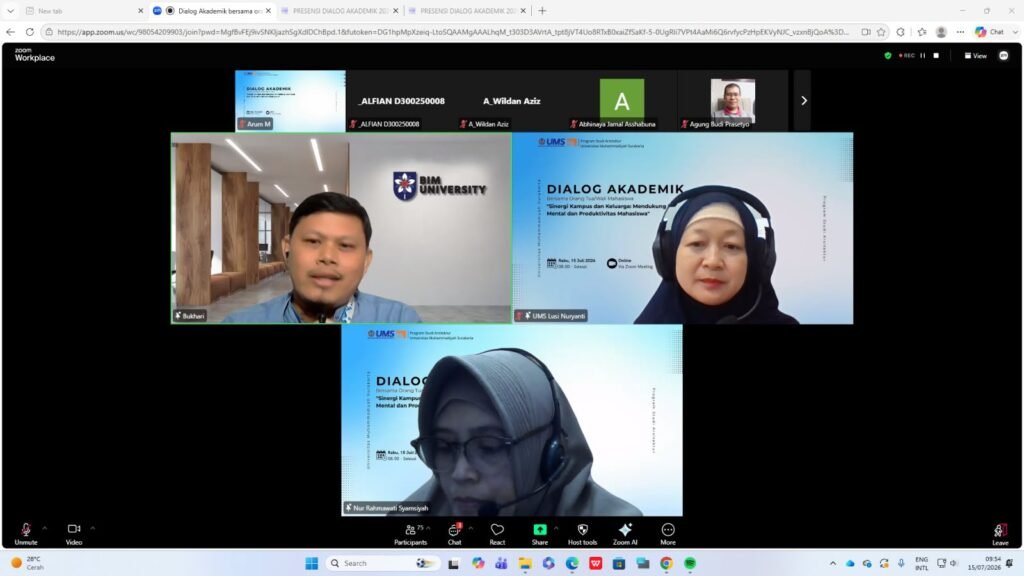
Task: Click the Leave meeting button
Action: (1000, 534)
